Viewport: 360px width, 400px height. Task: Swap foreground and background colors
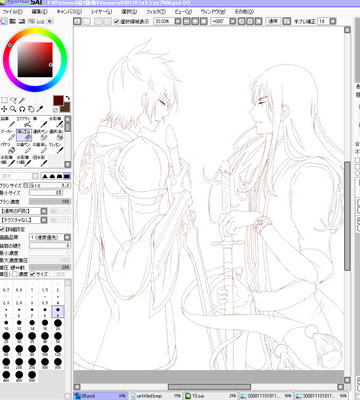(68, 98)
